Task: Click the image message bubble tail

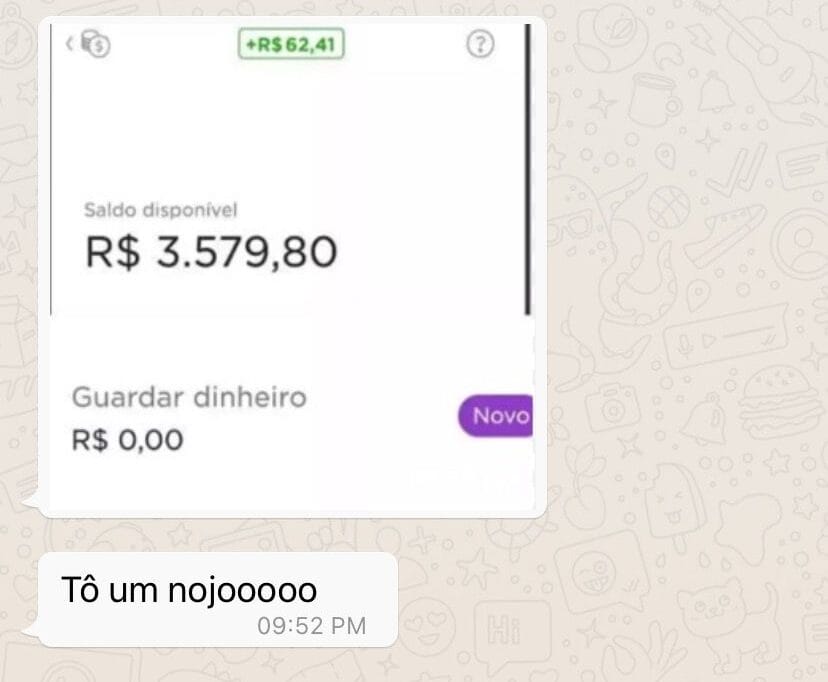Action: pyautogui.click(x=31, y=501)
